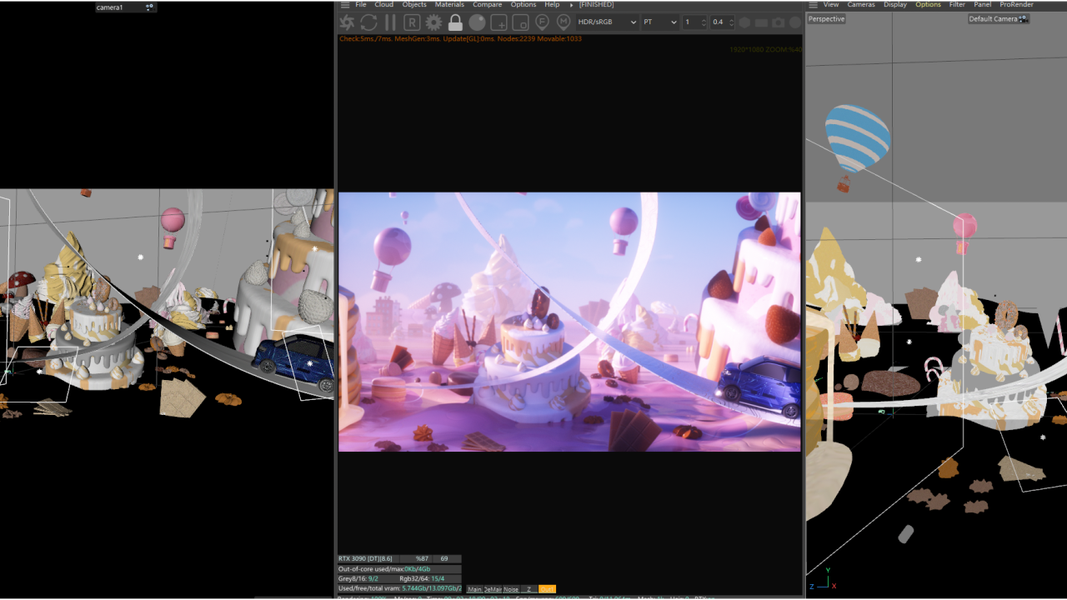1067x600 pixels.
Task: Toggle the lock resolution padlock icon
Action: click(x=455, y=22)
